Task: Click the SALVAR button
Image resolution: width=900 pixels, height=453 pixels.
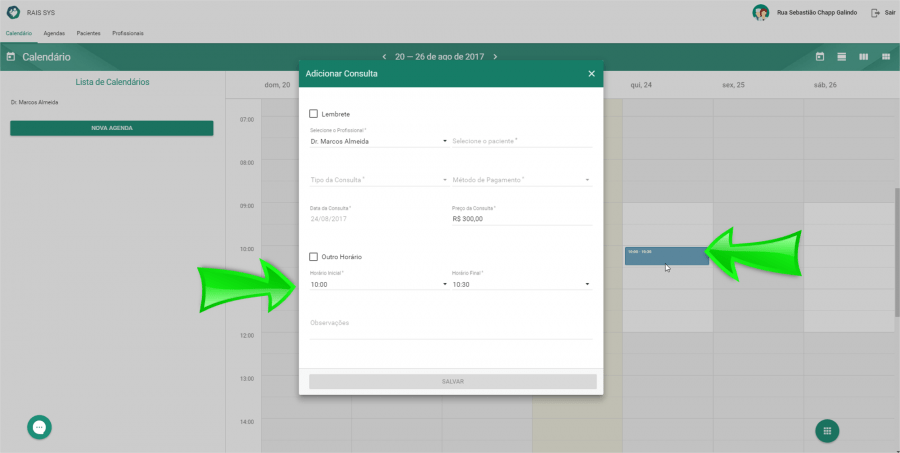Action: point(453,381)
